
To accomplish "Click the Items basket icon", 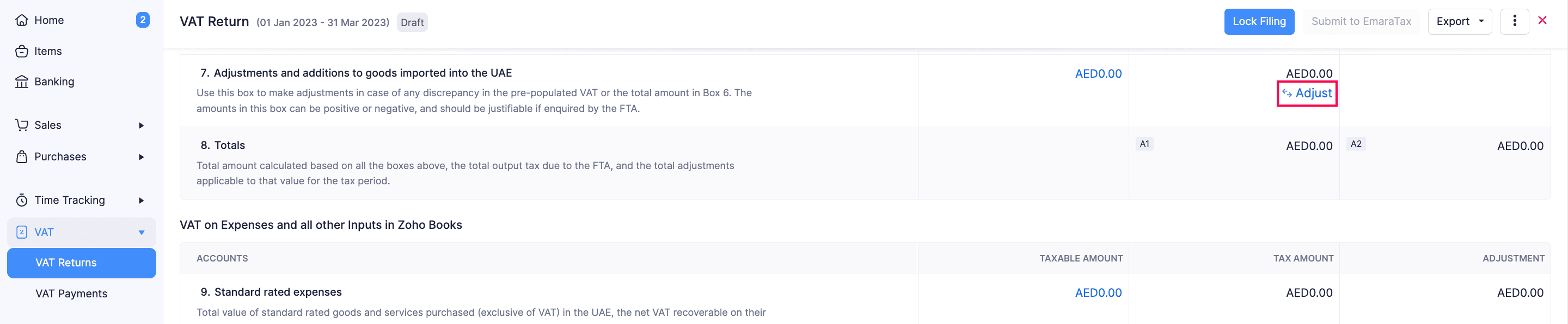I will pos(22,51).
